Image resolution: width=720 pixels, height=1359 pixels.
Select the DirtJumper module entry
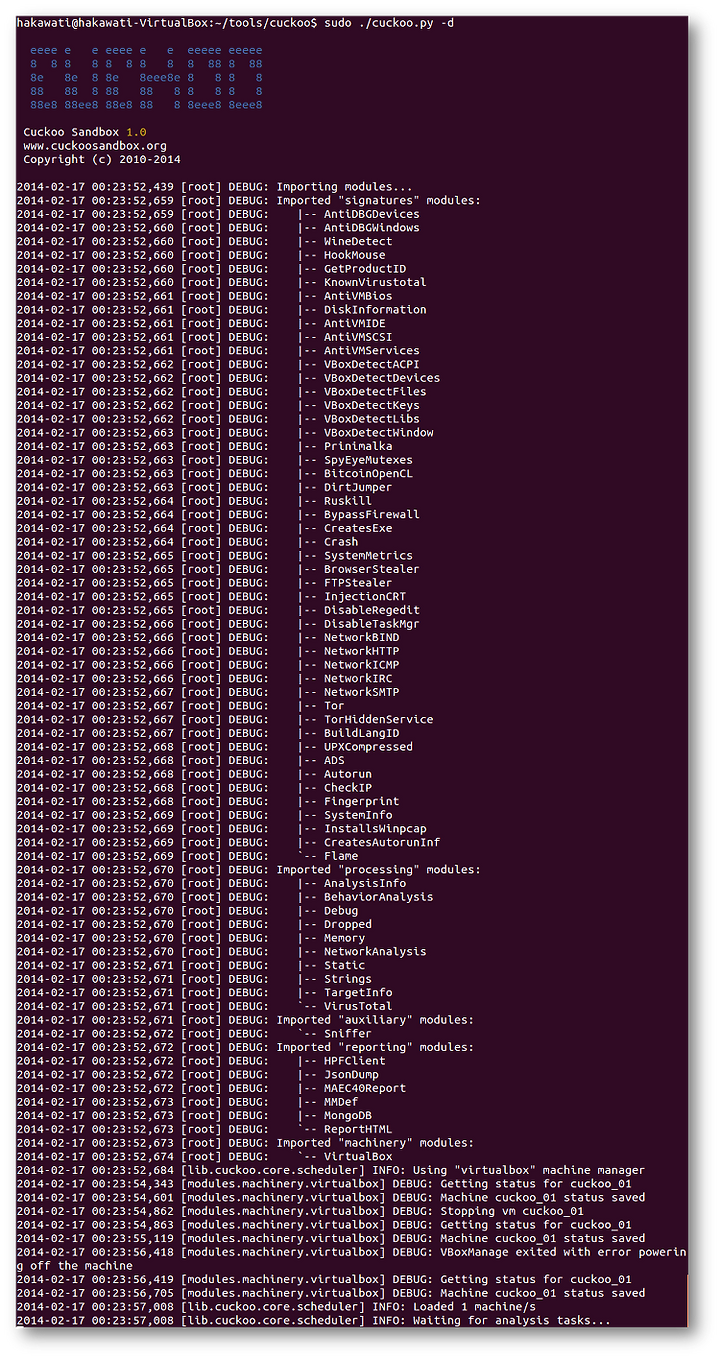click(x=358, y=487)
